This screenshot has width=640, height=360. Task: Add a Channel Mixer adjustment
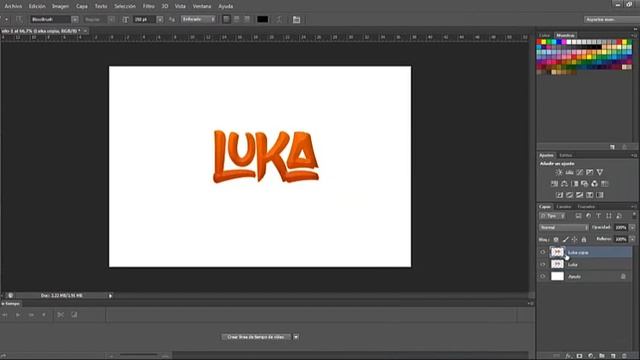click(x=594, y=184)
